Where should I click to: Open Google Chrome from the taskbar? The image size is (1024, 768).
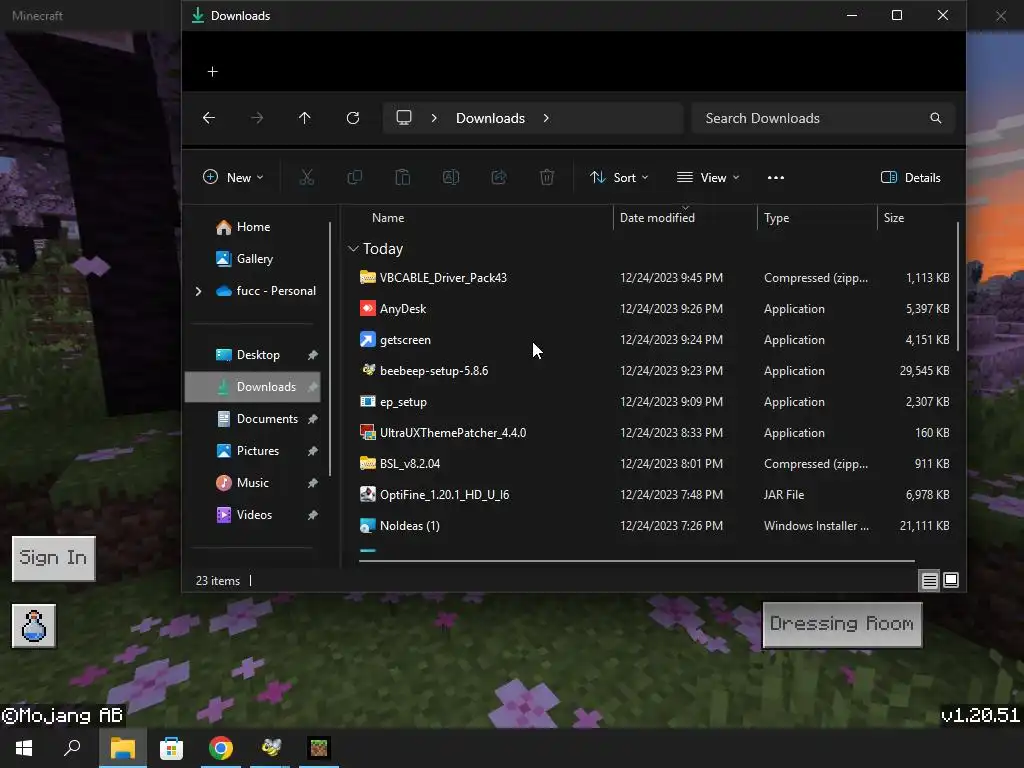[x=221, y=748]
